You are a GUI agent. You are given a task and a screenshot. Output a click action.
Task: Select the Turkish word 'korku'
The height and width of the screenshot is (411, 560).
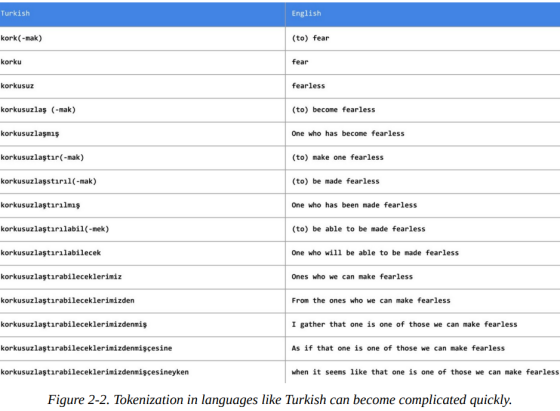[11, 62]
